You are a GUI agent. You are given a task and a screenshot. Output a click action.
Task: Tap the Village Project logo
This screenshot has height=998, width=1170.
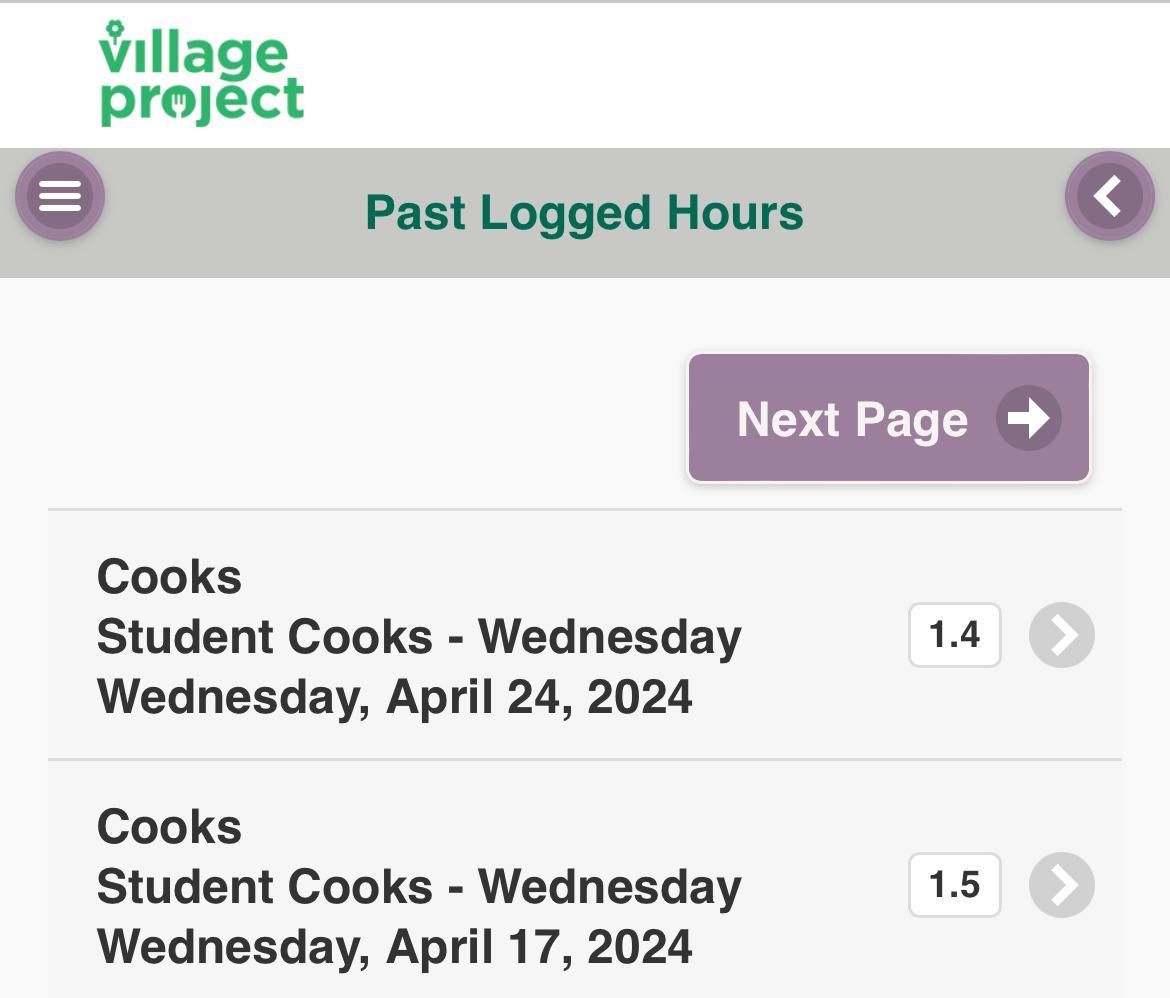(x=201, y=75)
